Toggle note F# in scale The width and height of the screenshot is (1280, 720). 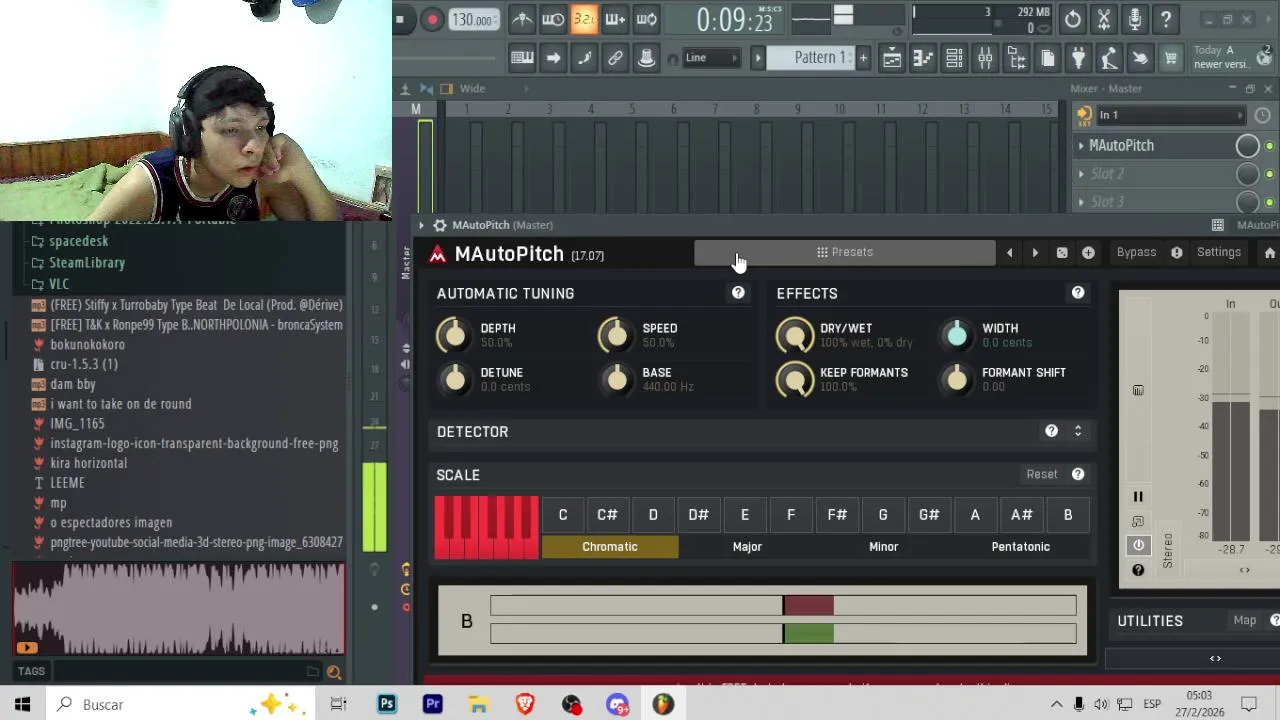click(x=837, y=515)
